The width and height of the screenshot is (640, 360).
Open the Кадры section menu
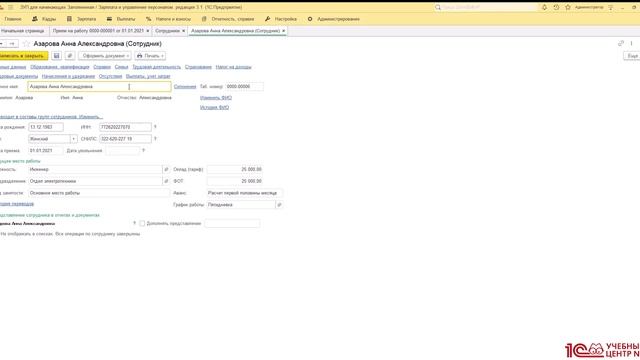(44, 19)
